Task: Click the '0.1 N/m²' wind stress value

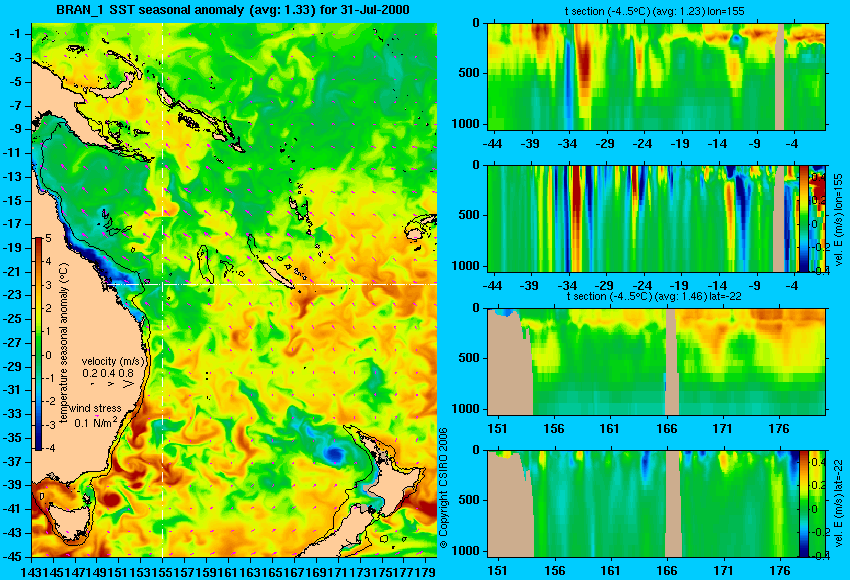Action: click(96, 422)
